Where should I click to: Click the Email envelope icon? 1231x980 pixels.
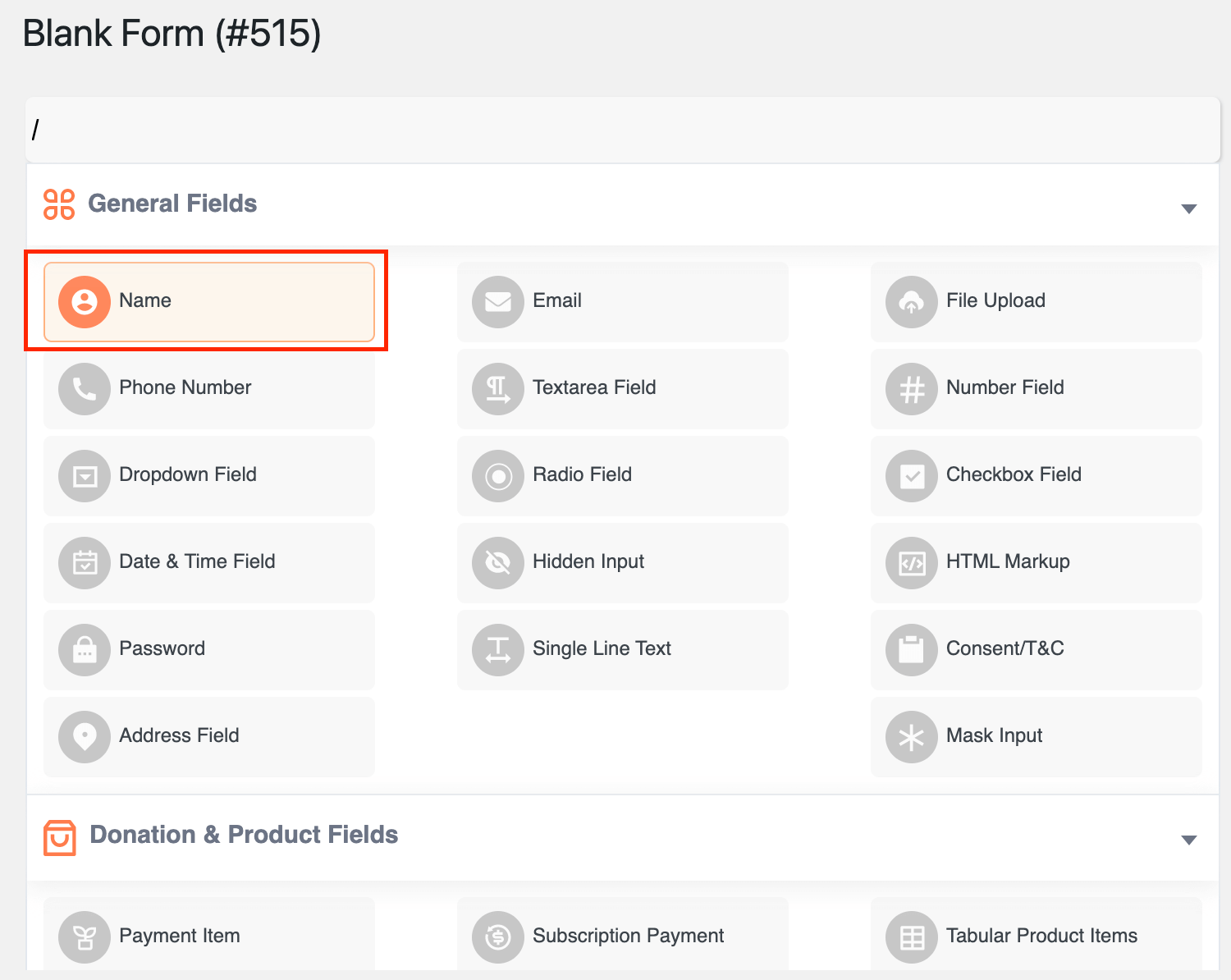(497, 301)
